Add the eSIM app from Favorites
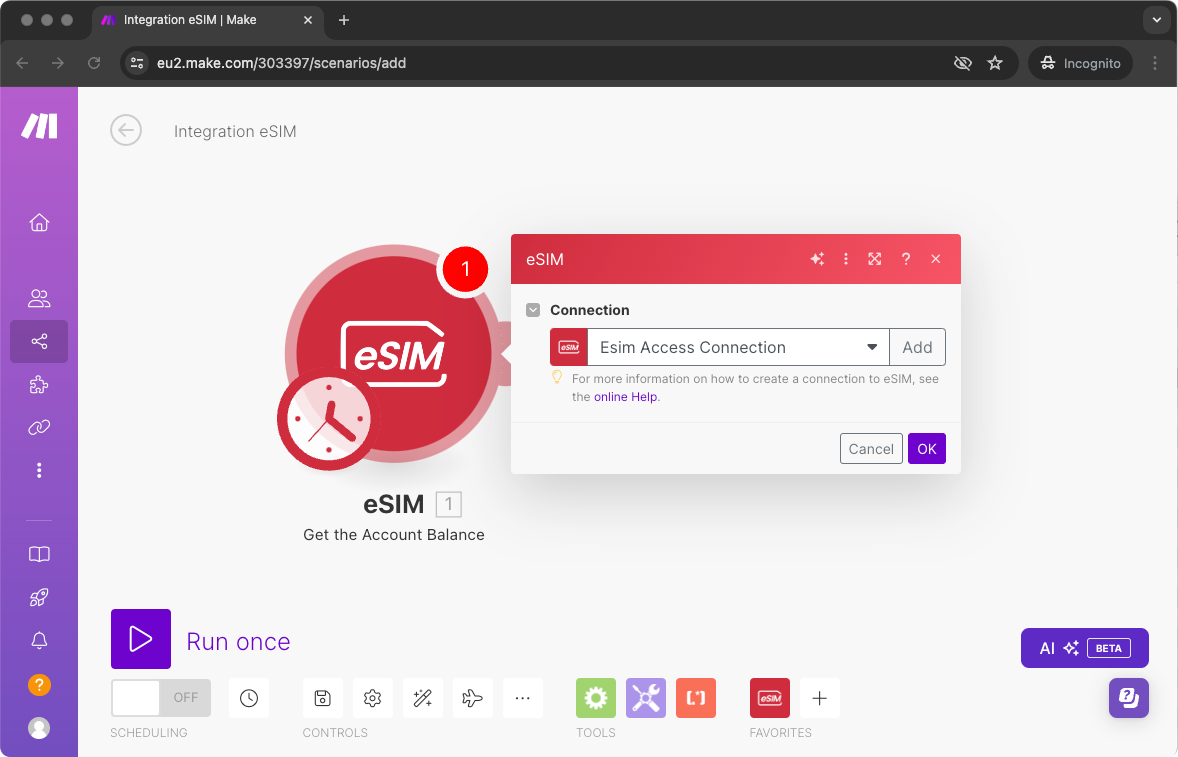The width and height of the screenshot is (1178, 757). (770, 697)
